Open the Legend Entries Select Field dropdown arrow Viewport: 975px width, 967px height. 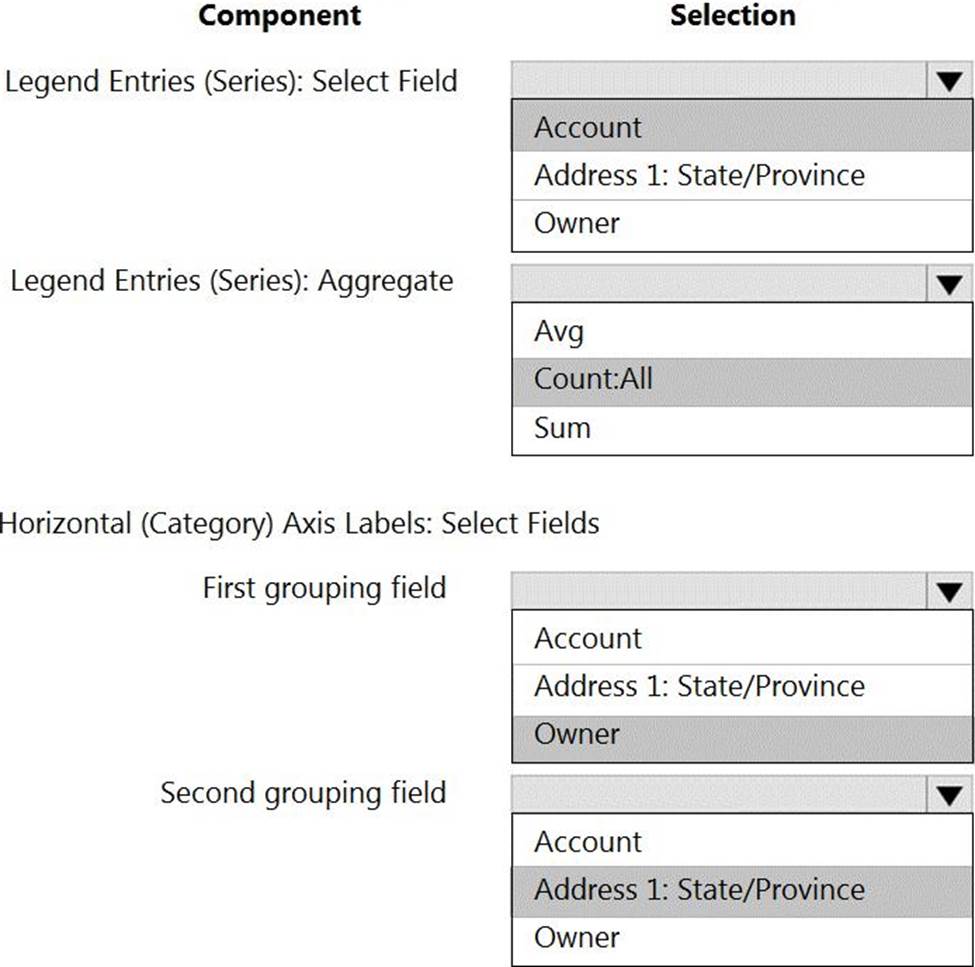[x=948, y=82]
